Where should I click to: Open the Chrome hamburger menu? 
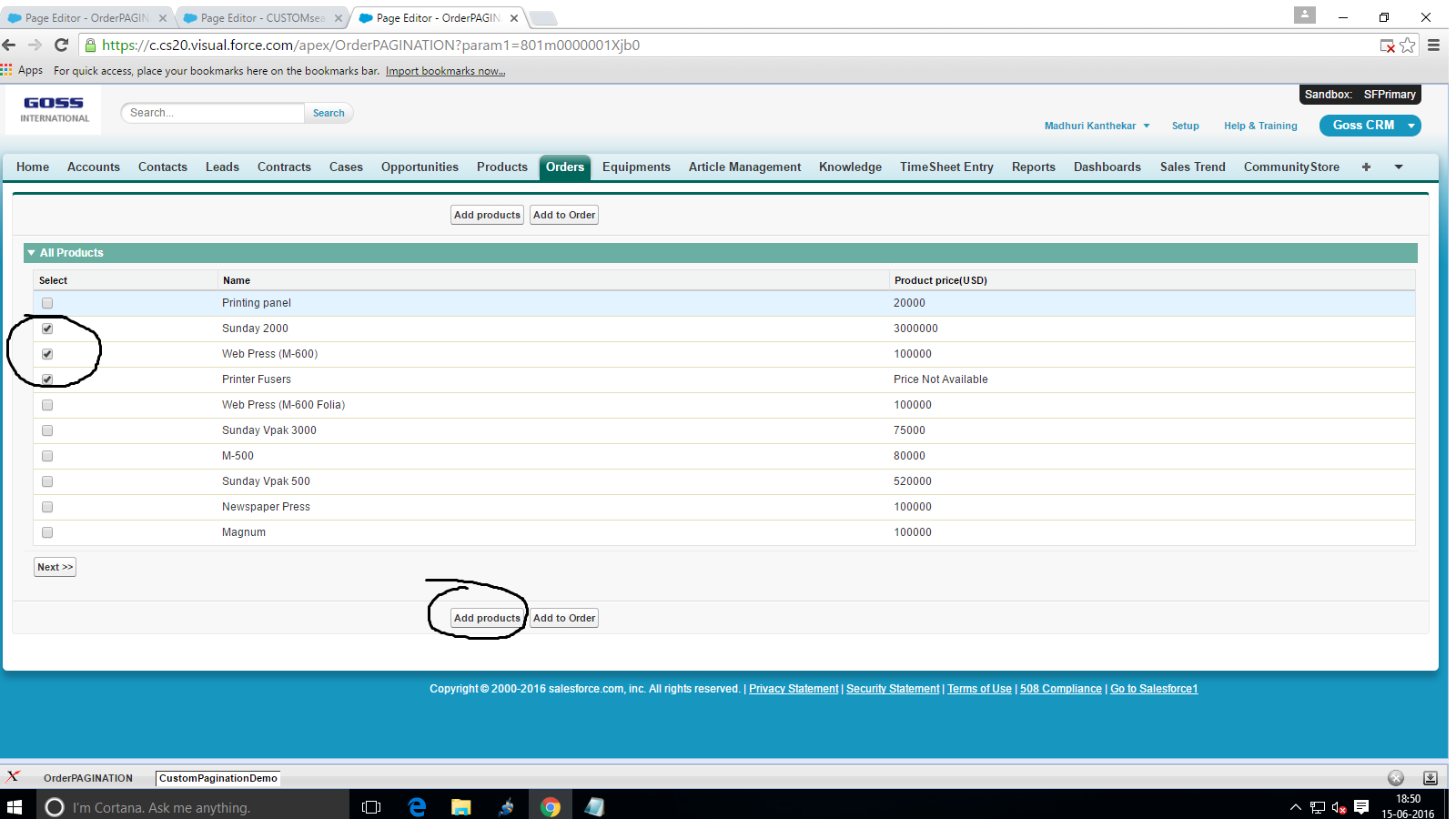pyautogui.click(x=1433, y=45)
